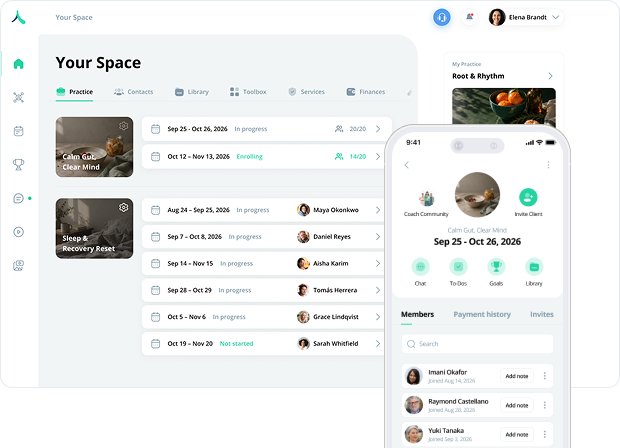This screenshot has height=448, width=620.
Task: Click the edit pencil icon after Finances
Action: coord(410,92)
